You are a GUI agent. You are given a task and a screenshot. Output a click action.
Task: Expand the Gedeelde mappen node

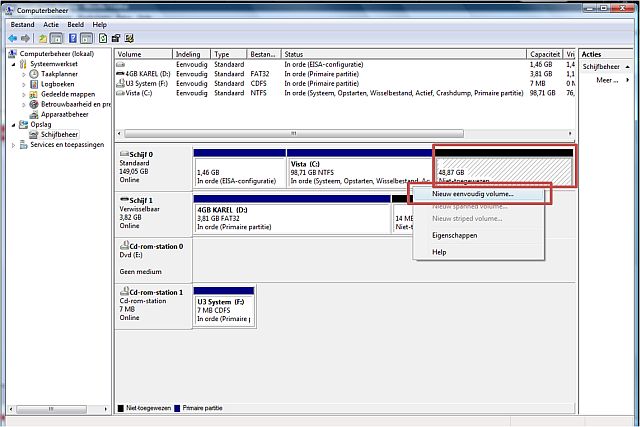coord(24,94)
